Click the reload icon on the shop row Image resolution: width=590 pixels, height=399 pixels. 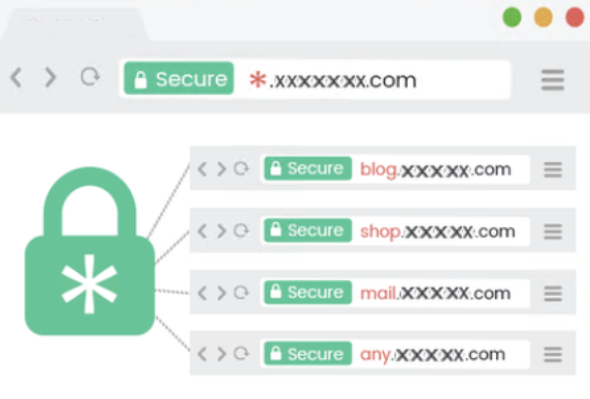click(x=241, y=230)
